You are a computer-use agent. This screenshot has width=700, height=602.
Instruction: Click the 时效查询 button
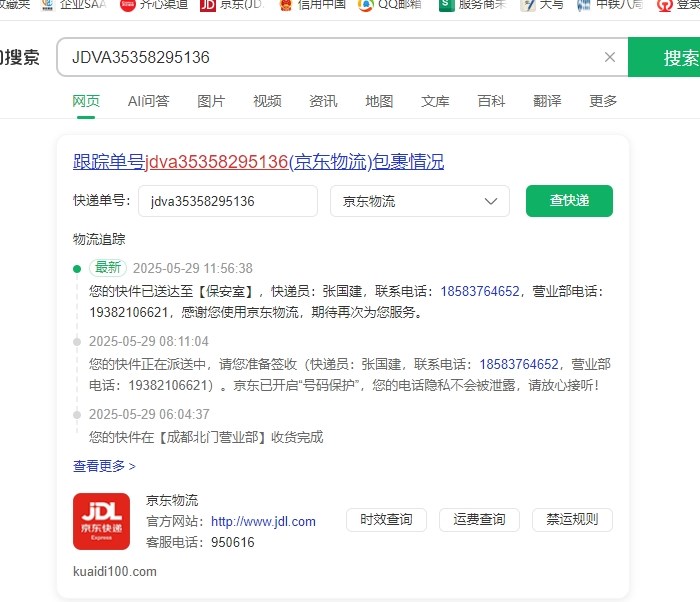[387, 520]
